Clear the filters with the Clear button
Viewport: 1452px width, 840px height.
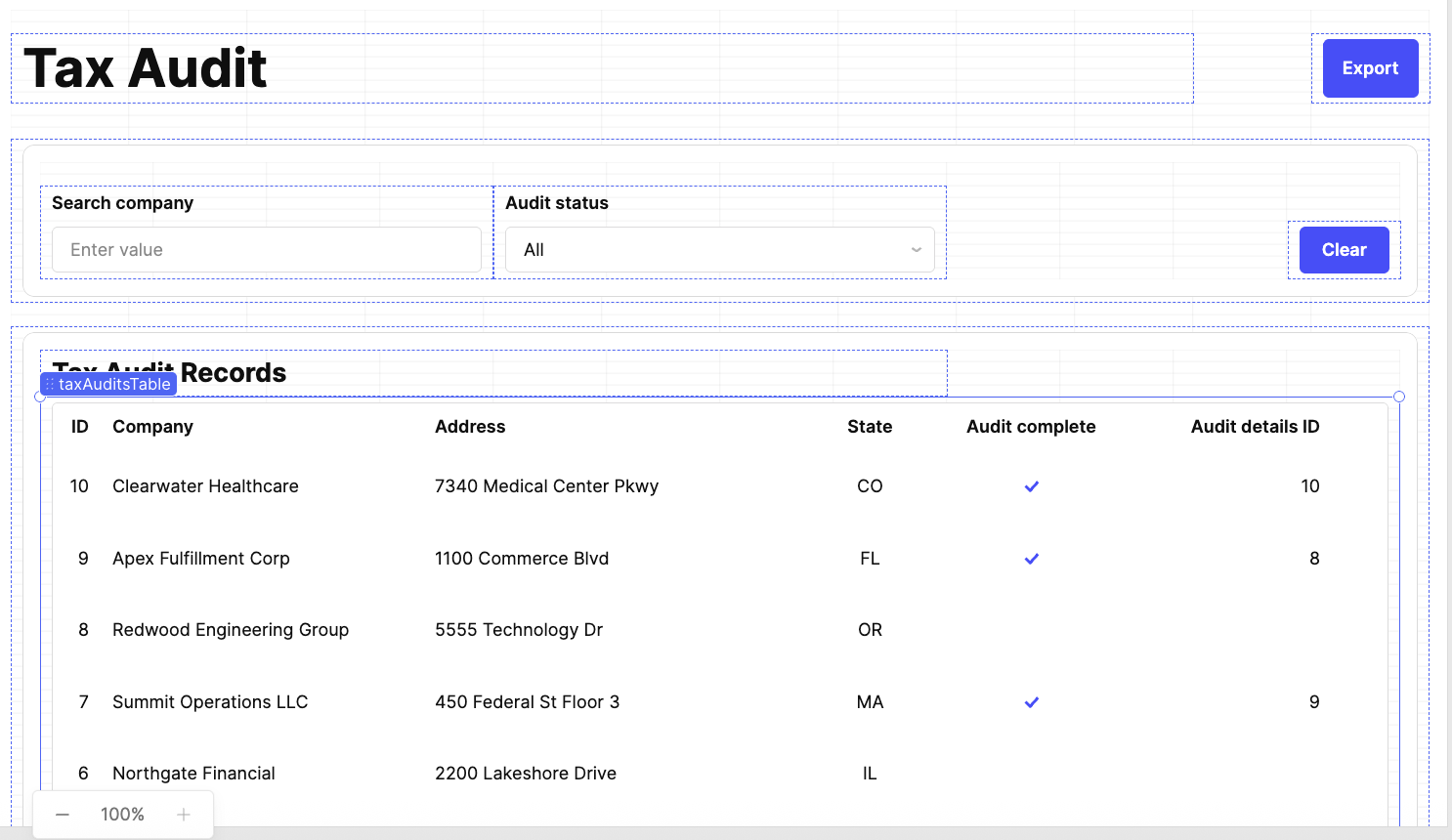[1344, 249]
